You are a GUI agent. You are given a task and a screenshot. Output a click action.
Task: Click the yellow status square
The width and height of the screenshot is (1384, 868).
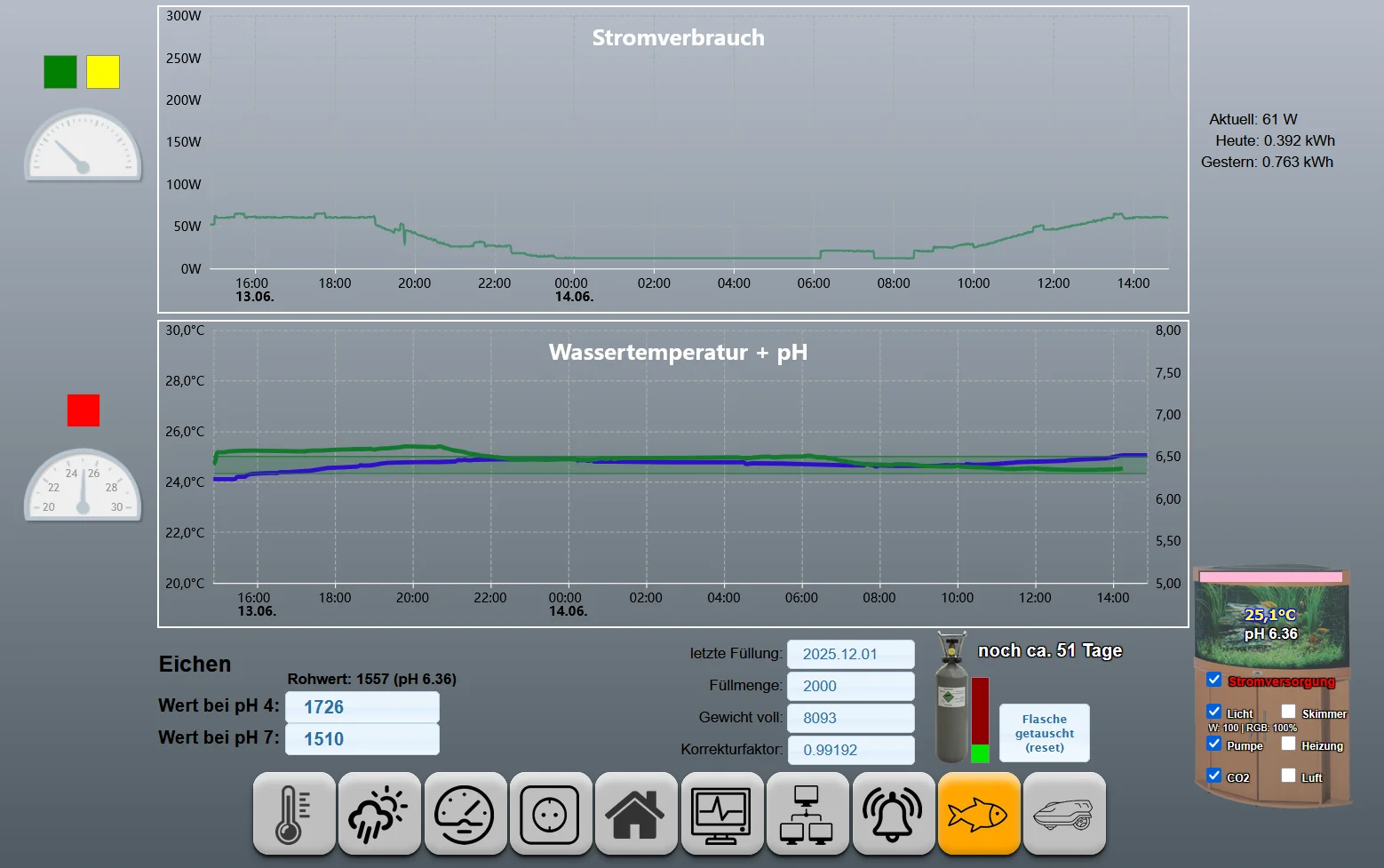[x=103, y=72]
